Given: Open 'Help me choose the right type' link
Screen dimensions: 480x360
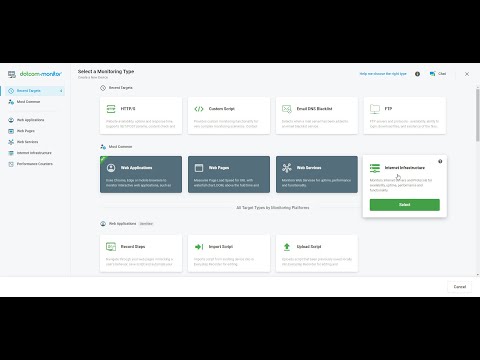Looking at the screenshot, I should pyautogui.click(x=383, y=74).
